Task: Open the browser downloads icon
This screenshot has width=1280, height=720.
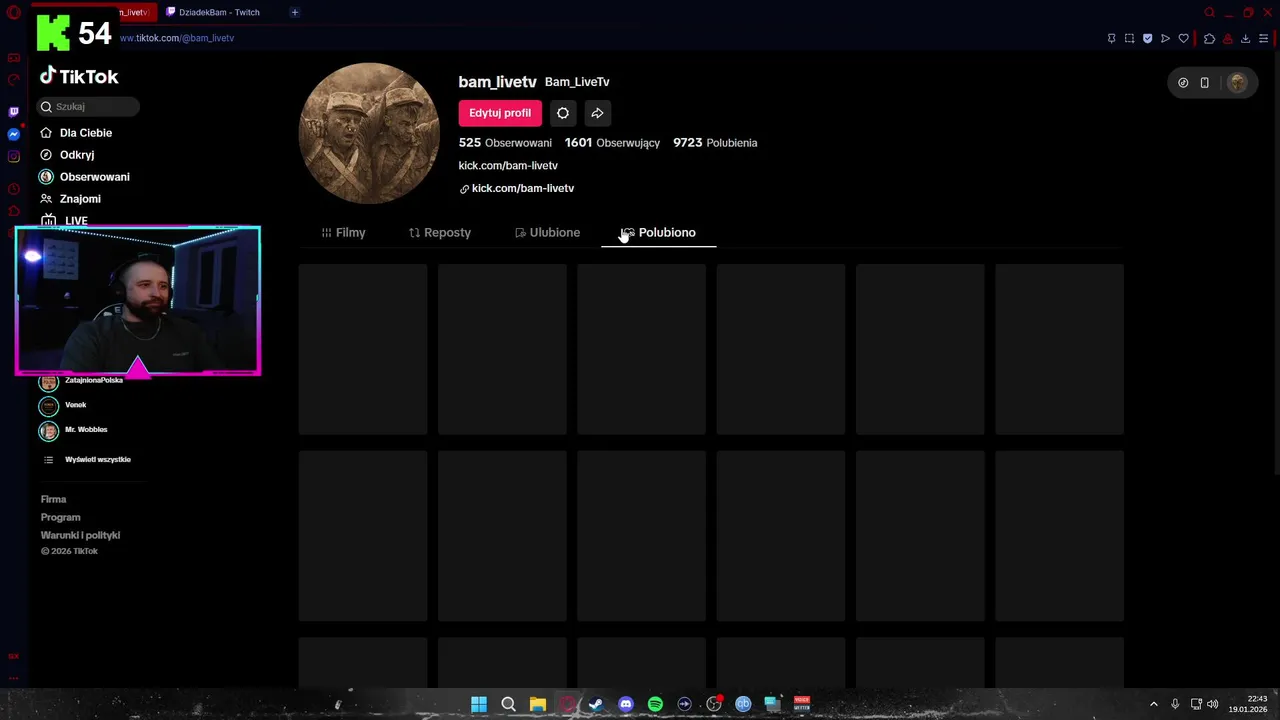Action: (x=1245, y=38)
